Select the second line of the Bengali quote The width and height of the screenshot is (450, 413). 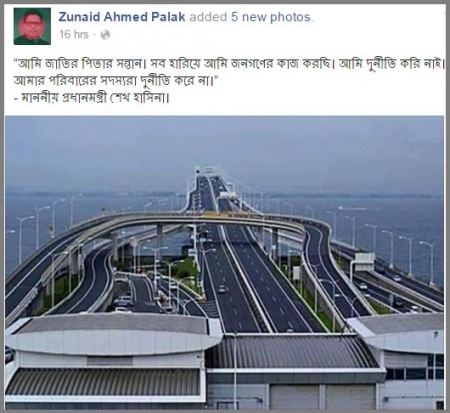tap(115, 80)
